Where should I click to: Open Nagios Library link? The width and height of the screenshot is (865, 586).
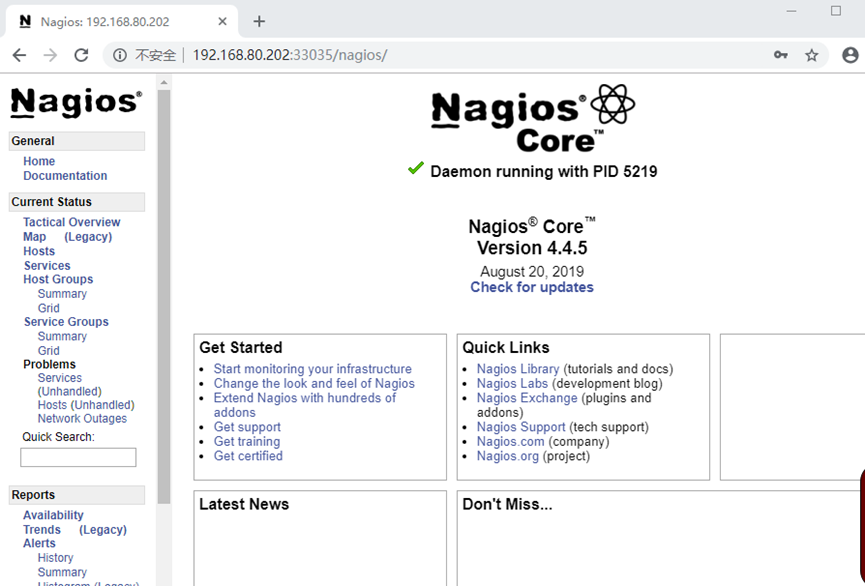point(518,369)
